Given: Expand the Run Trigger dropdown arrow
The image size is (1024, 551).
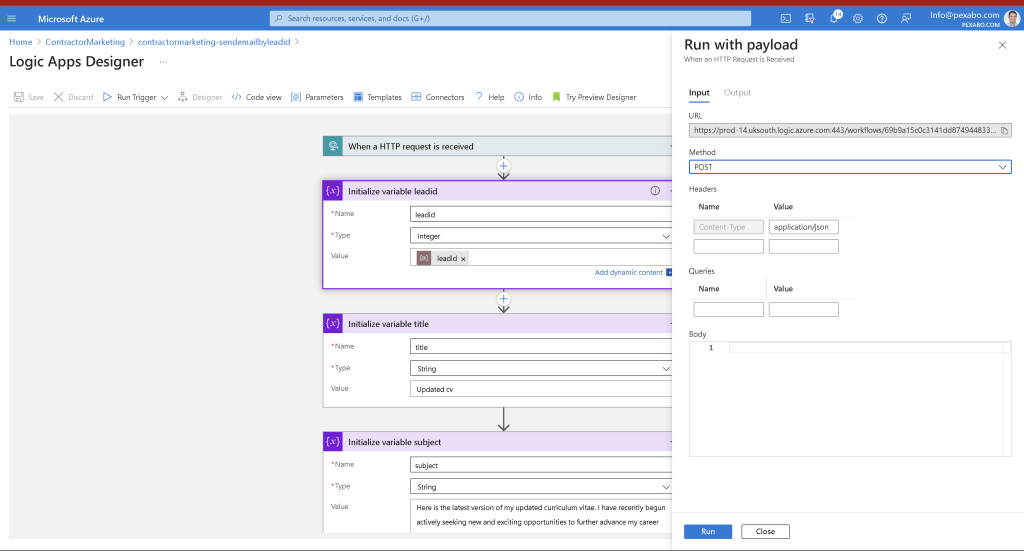Looking at the screenshot, I should click(165, 97).
